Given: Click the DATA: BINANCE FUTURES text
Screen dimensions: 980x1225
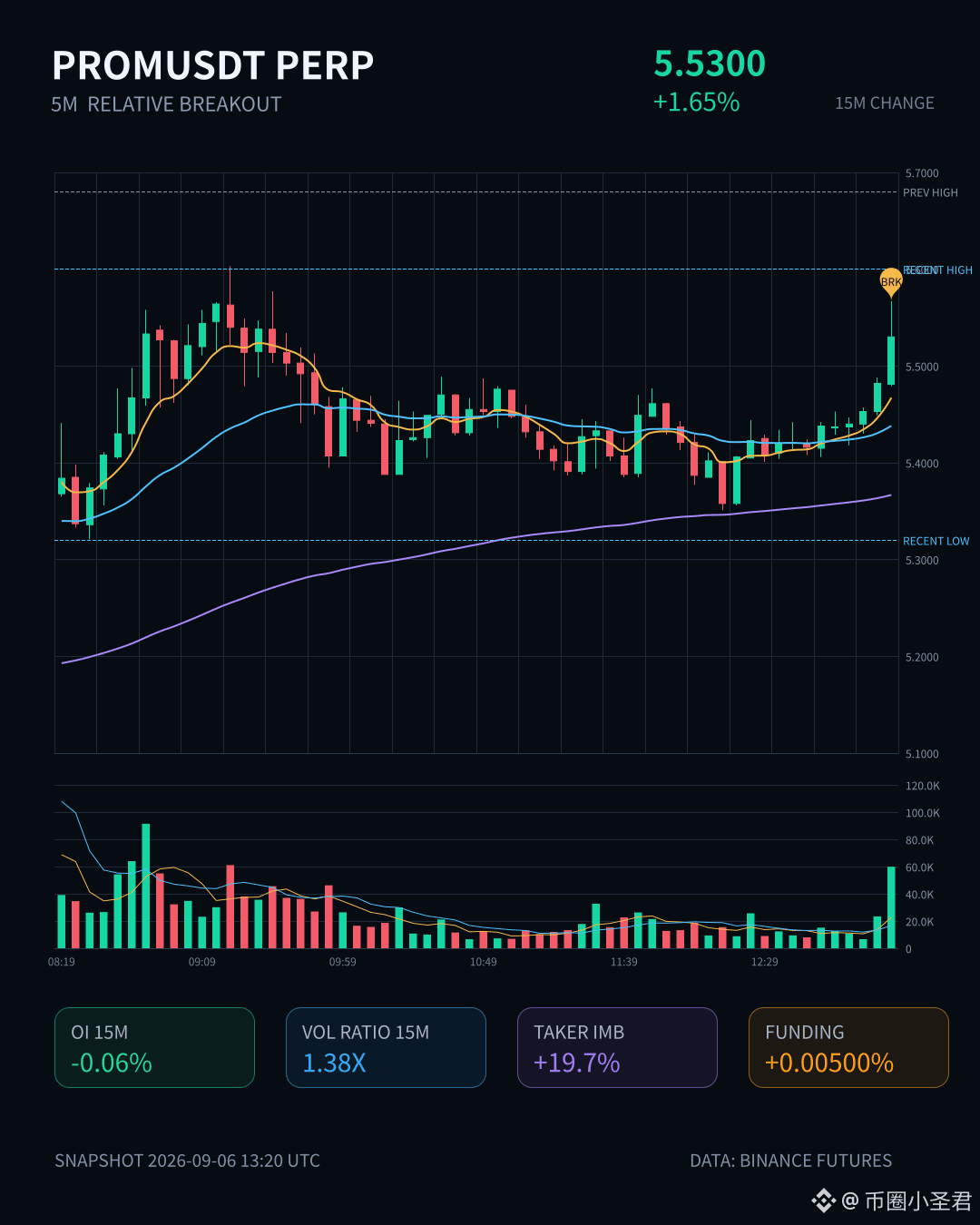Looking at the screenshot, I should (x=791, y=1161).
